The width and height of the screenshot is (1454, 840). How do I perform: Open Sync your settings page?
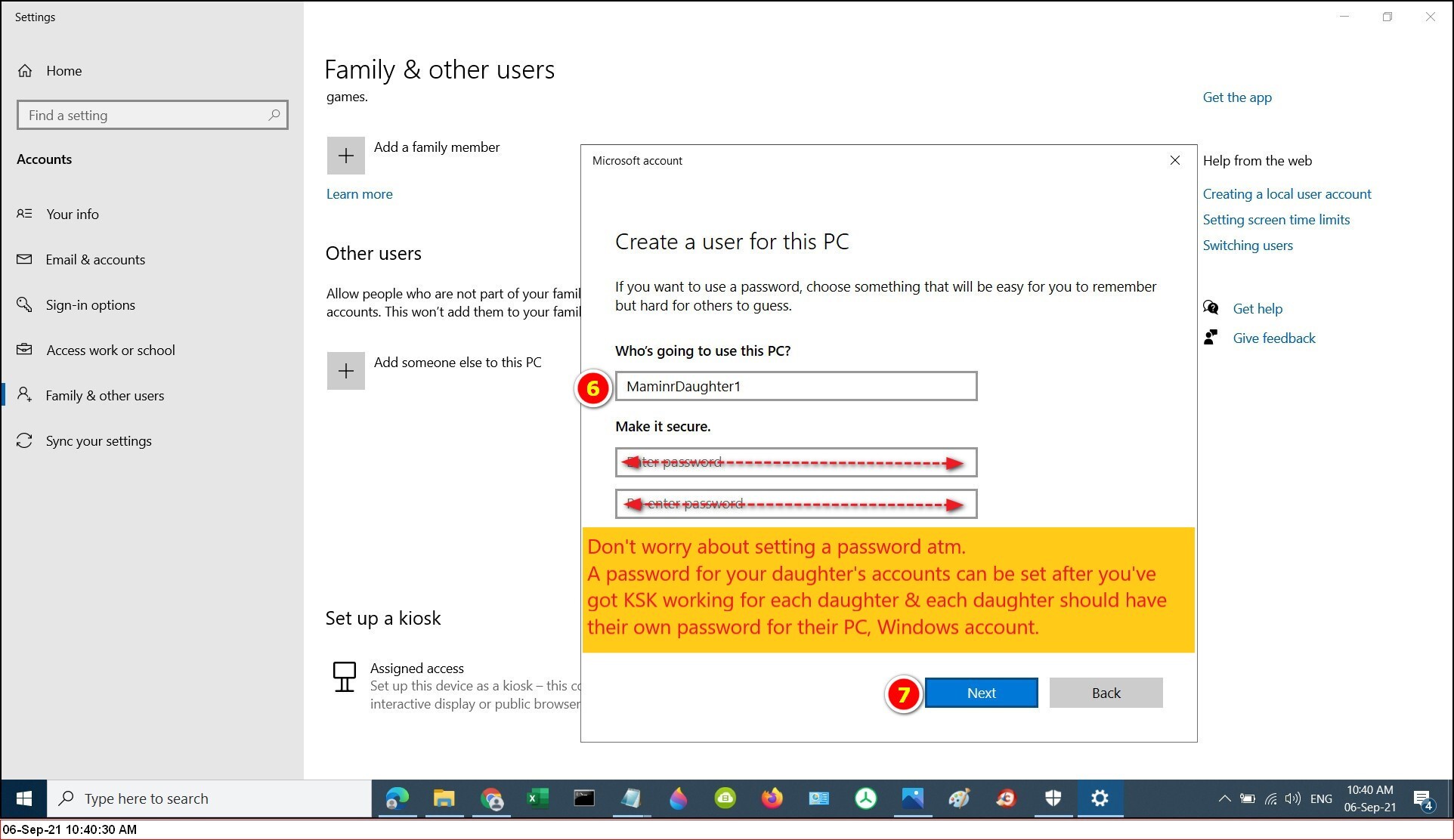(98, 441)
